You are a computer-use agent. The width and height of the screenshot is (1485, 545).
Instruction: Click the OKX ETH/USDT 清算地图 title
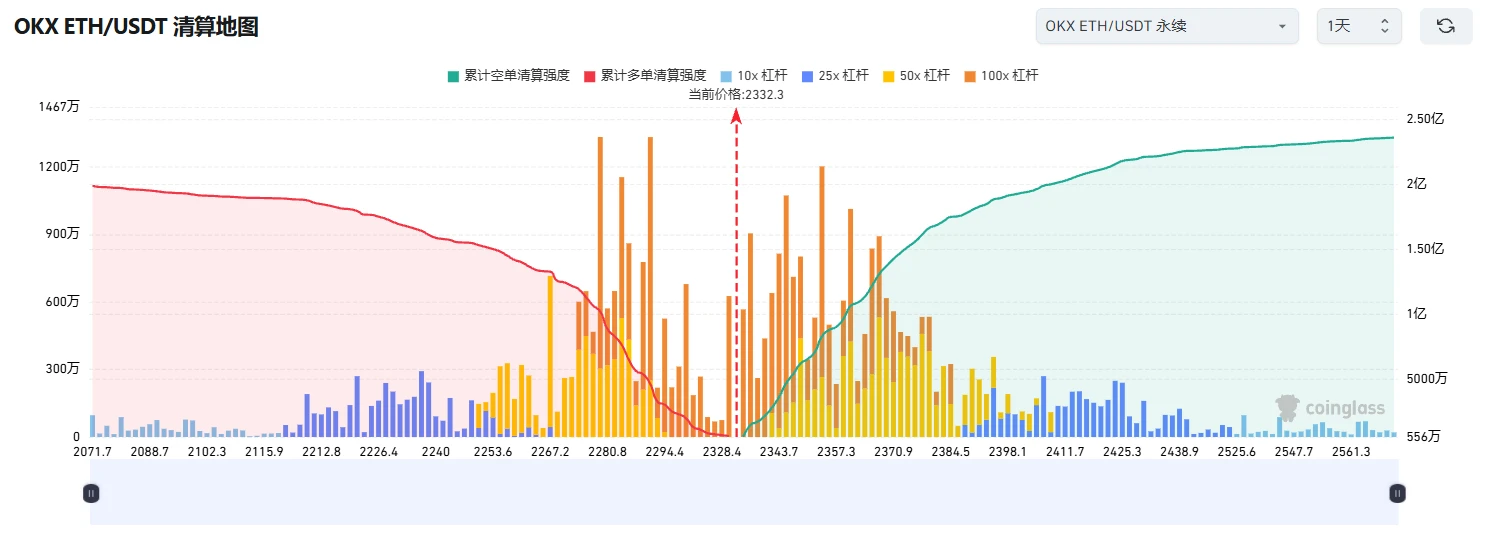(136, 27)
